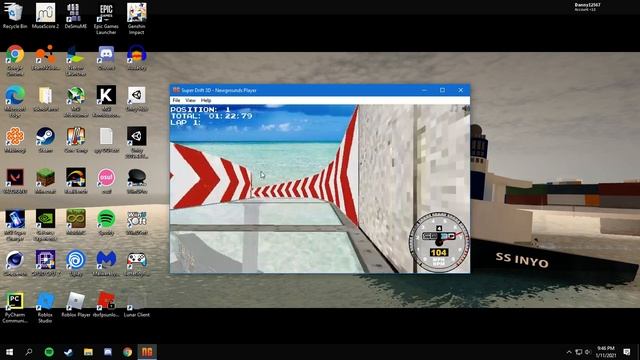
Task: Maximize the Newgrounds Player window
Action: tap(442, 90)
